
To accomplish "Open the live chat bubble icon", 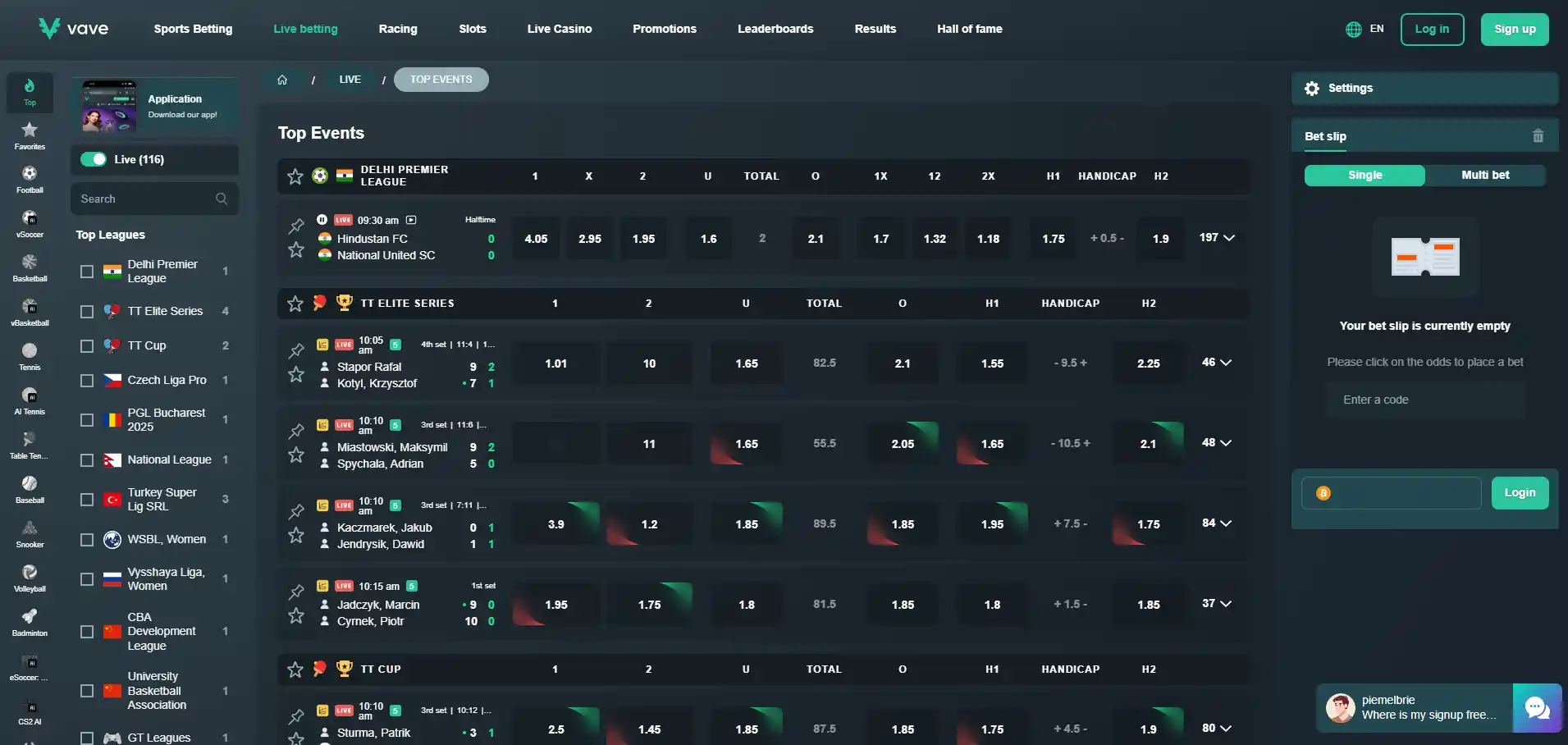I will [x=1538, y=707].
